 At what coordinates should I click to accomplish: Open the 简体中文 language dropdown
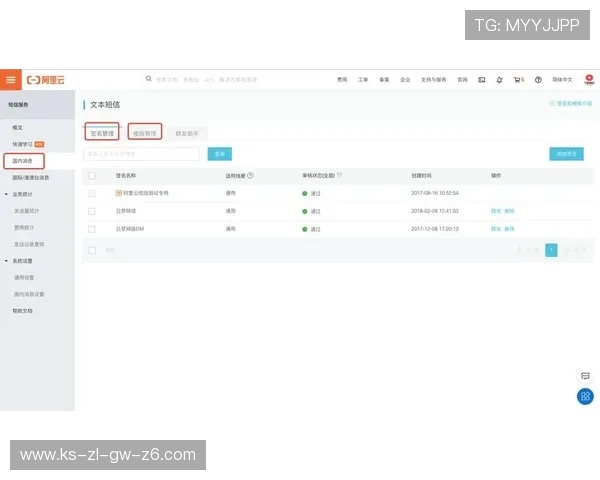[562, 80]
